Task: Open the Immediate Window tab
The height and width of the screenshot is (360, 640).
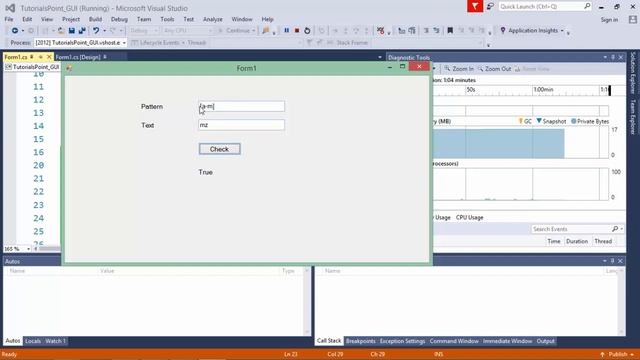Action: (507, 341)
